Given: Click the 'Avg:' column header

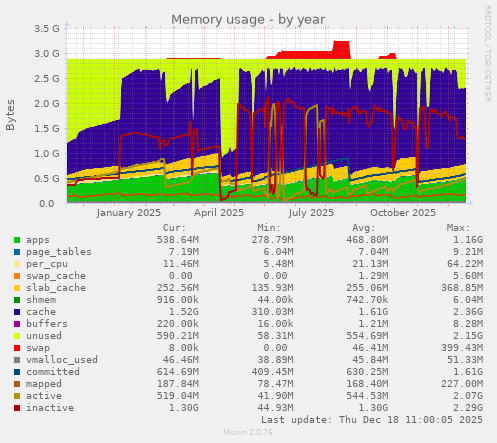Looking at the screenshot, I should tap(364, 228).
